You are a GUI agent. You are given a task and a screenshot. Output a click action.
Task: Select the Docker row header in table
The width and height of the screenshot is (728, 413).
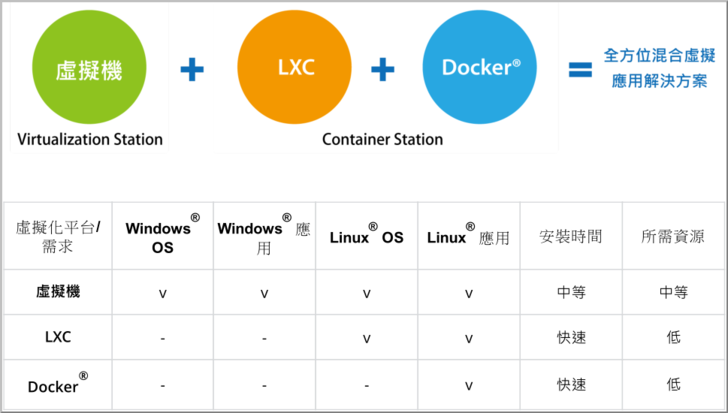58,385
